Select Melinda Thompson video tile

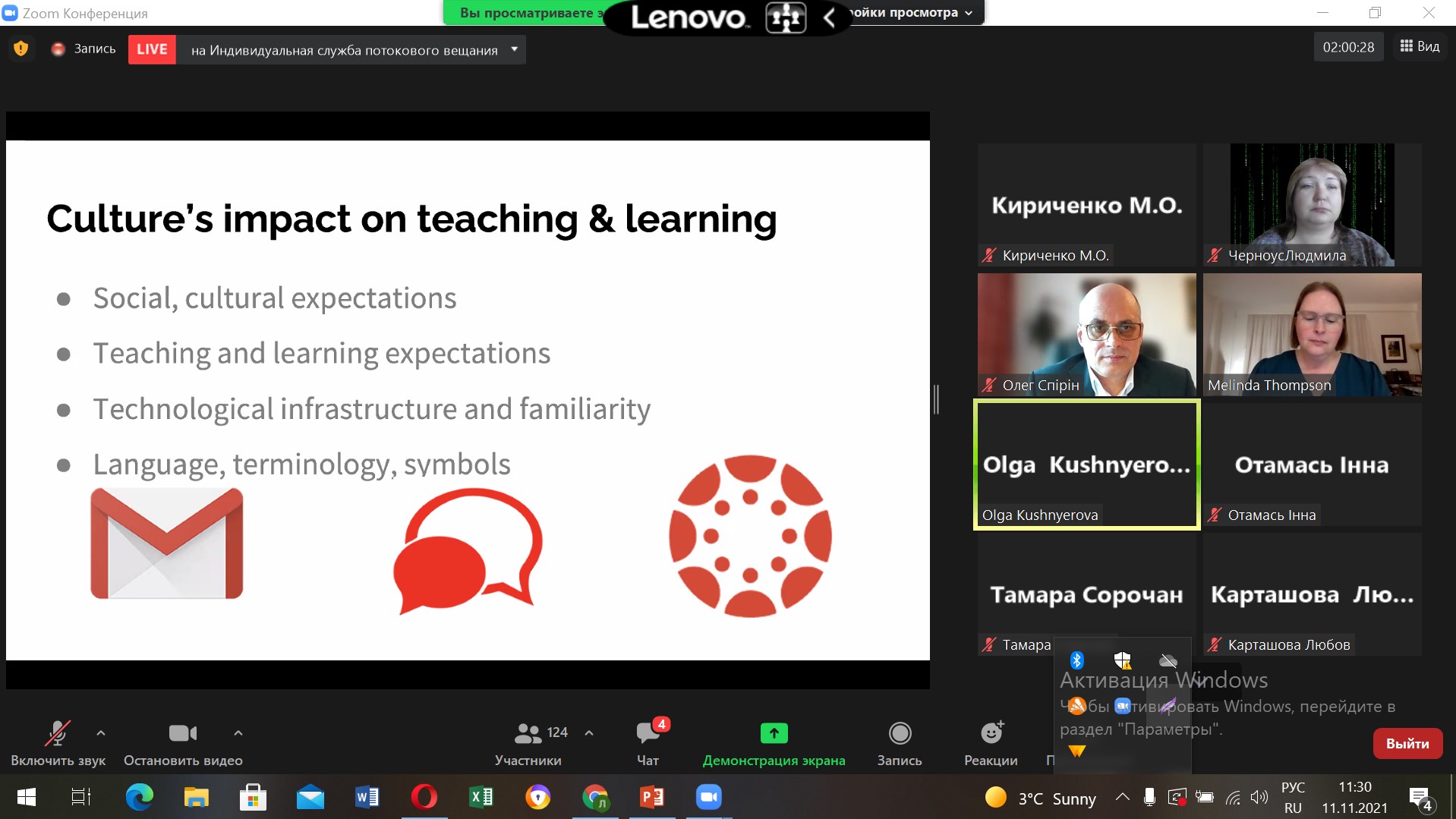1312,335
